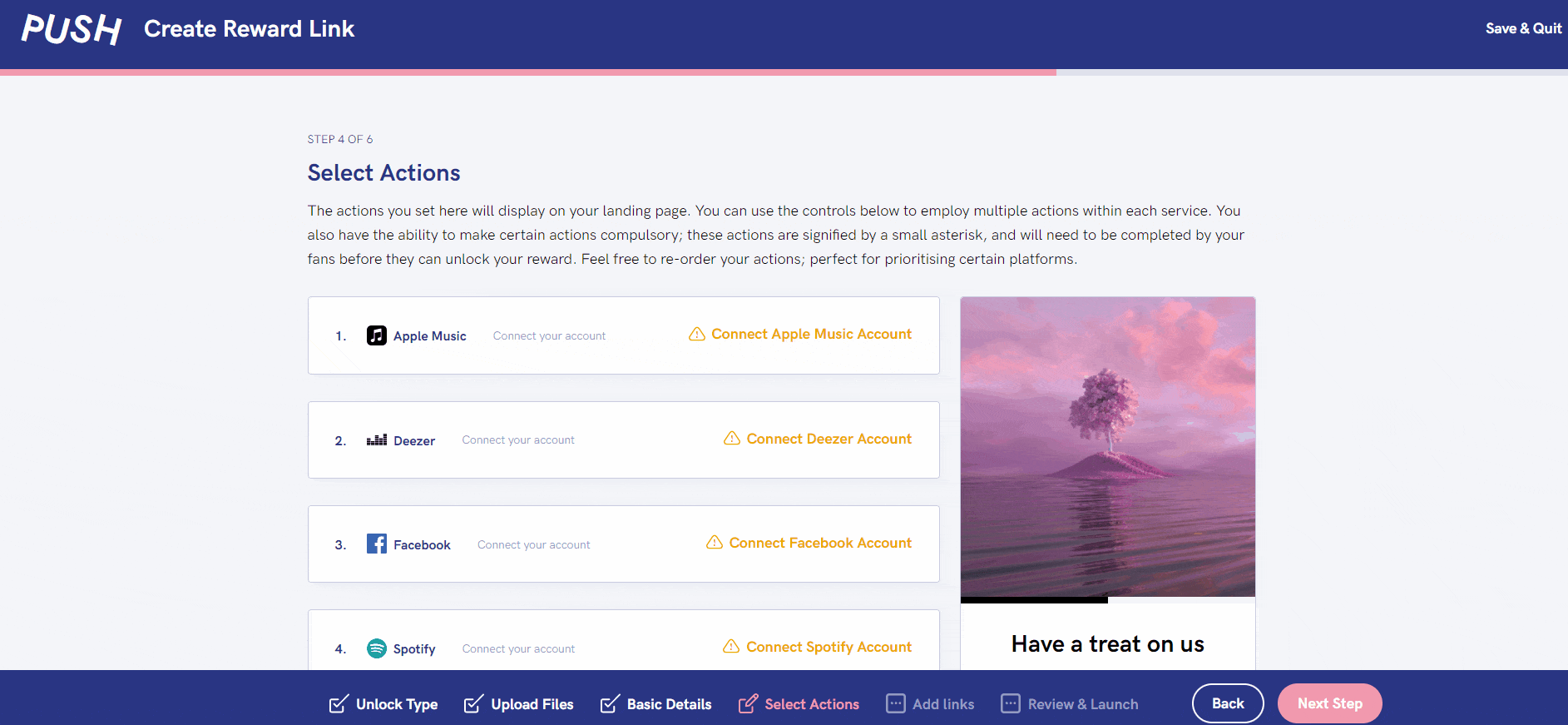This screenshot has width=1568, height=725.
Task: Click Save & Quit in header
Action: (x=1523, y=28)
